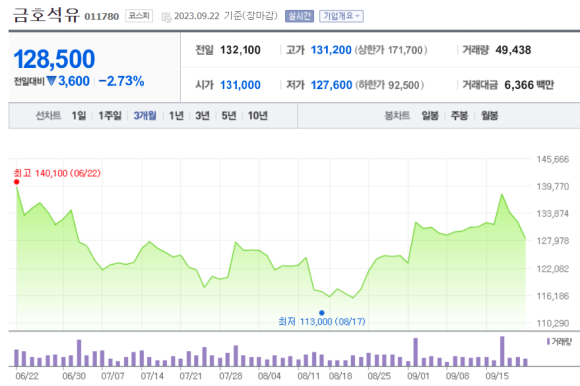580x386 pixels.
Task: Click the 코스피 market badge
Action: (x=139, y=16)
